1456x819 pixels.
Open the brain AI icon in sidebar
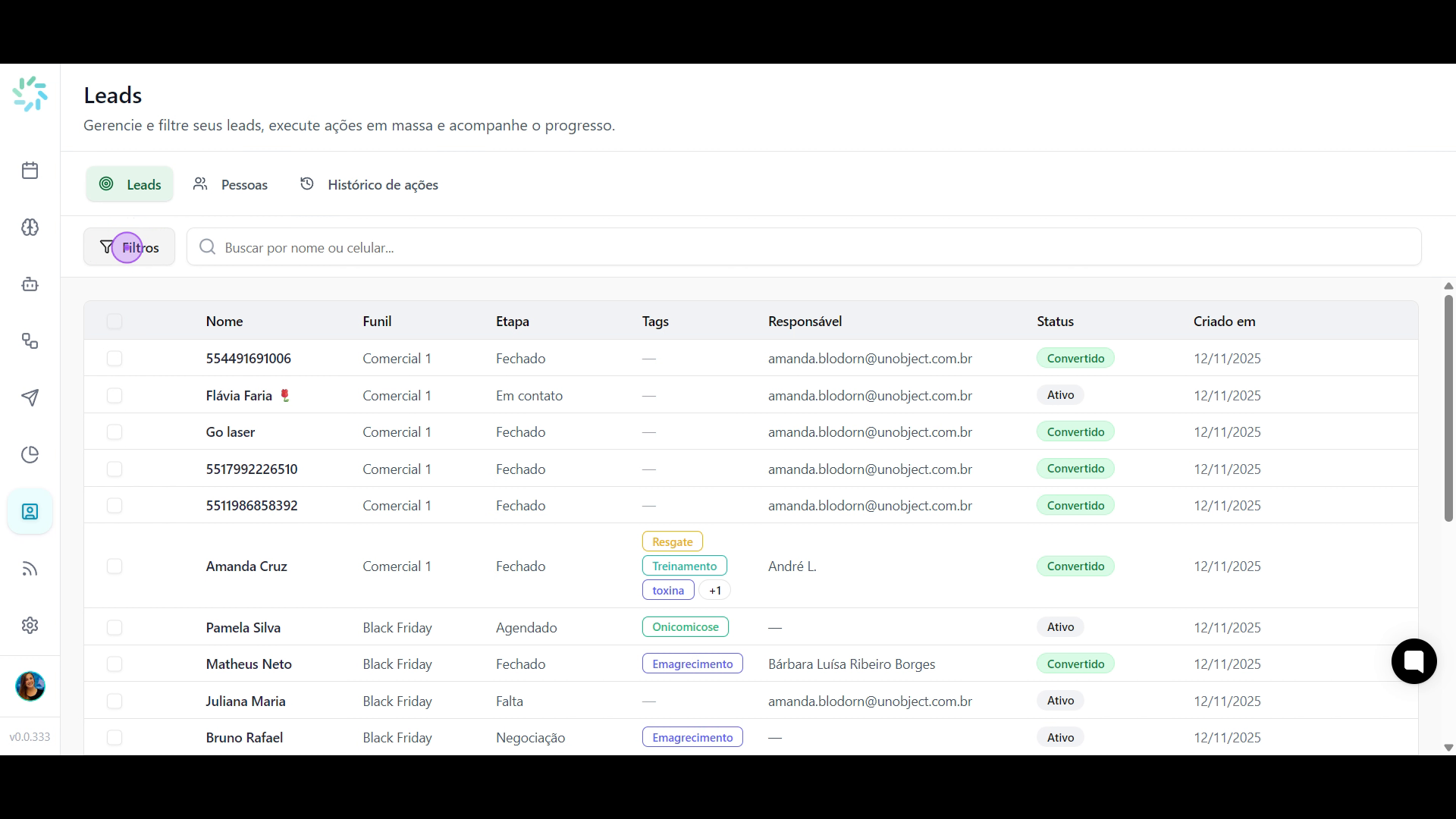coord(30,227)
